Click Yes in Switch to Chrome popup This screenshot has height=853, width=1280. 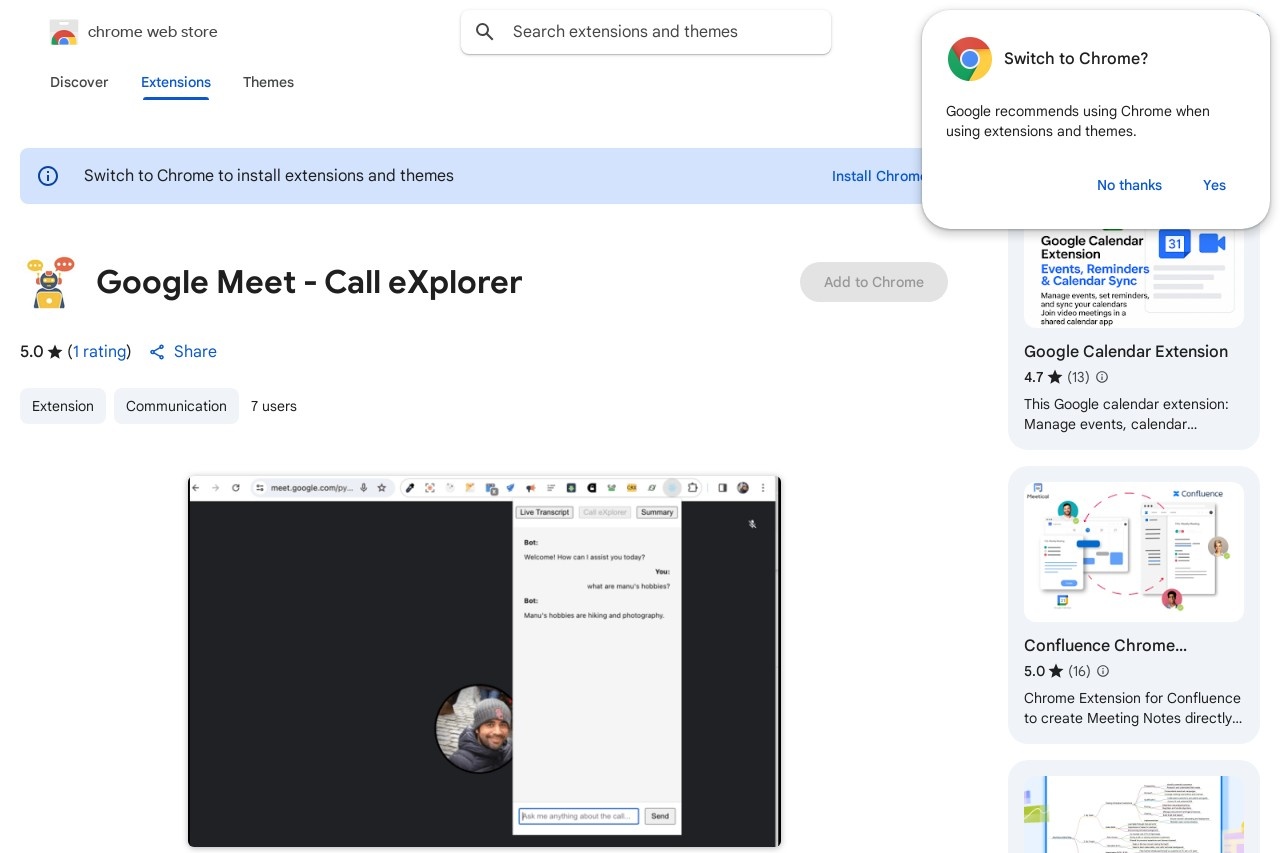(x=1214, y=185)
